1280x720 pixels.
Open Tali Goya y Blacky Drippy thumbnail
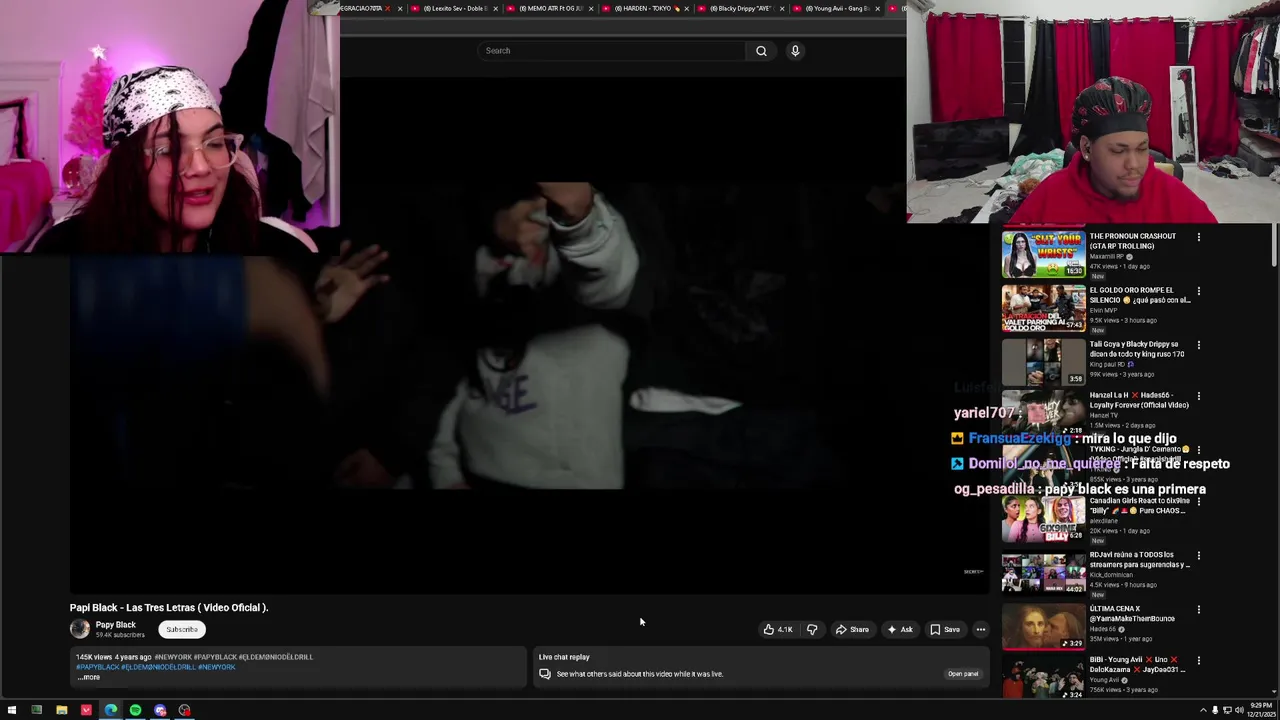(x=1044, y=362)
